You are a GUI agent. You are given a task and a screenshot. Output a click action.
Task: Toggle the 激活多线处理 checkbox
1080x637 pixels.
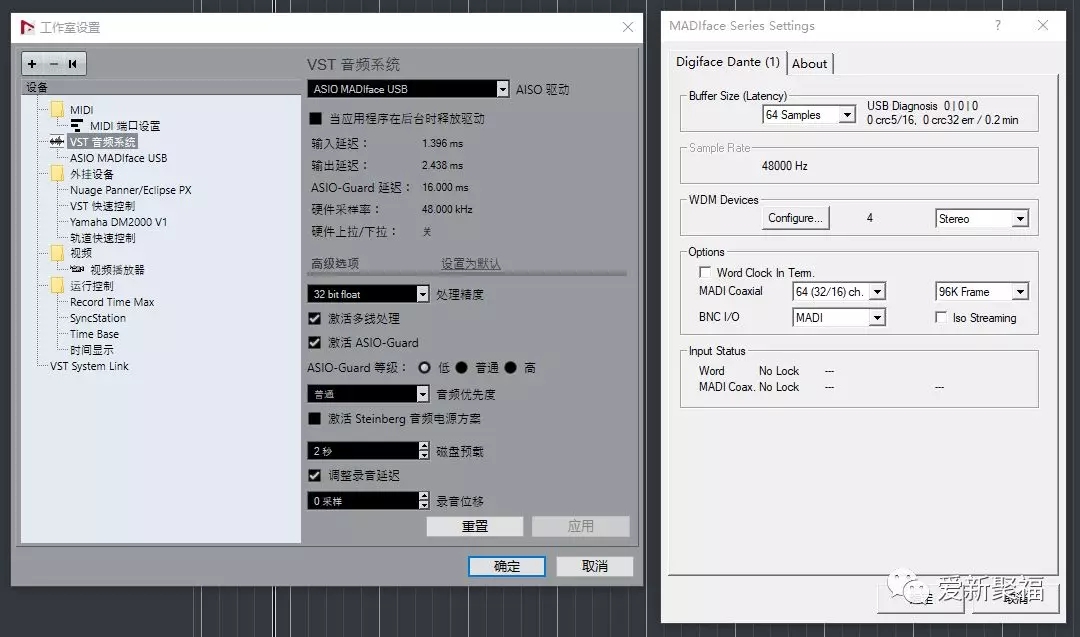pos(316,318)
